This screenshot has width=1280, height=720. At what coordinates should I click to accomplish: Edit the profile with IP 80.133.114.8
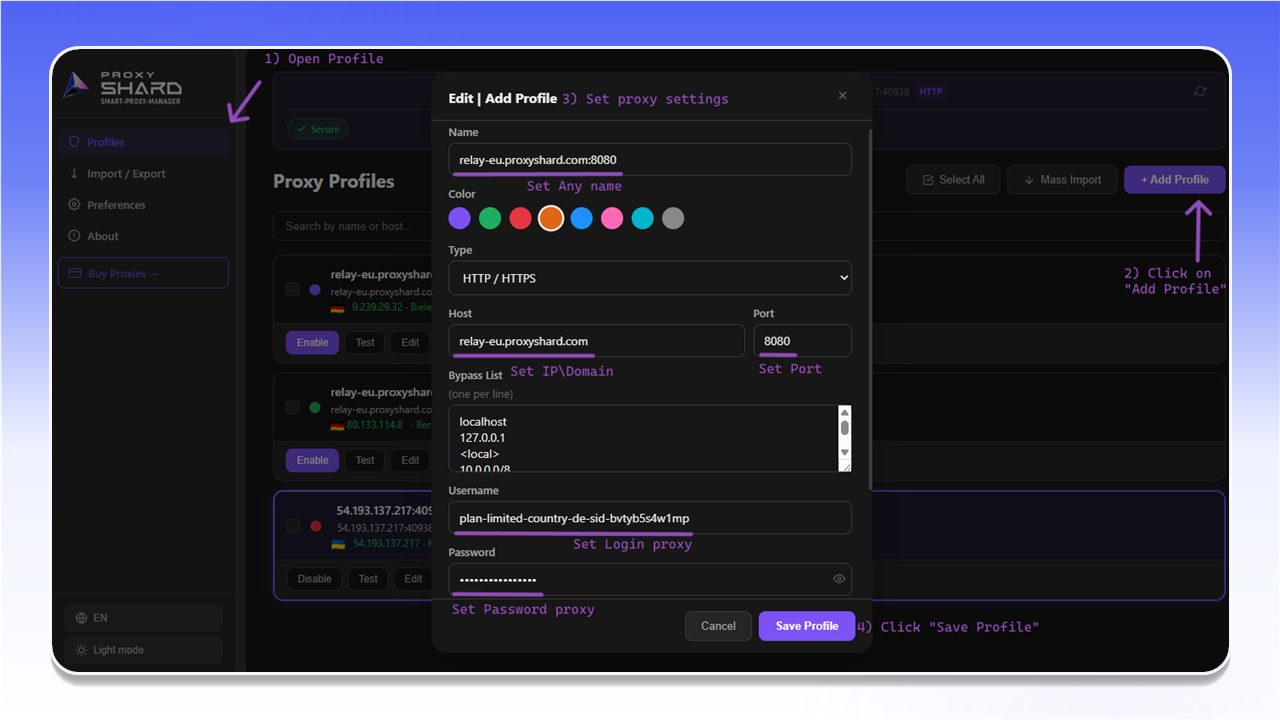pos(410,460)
